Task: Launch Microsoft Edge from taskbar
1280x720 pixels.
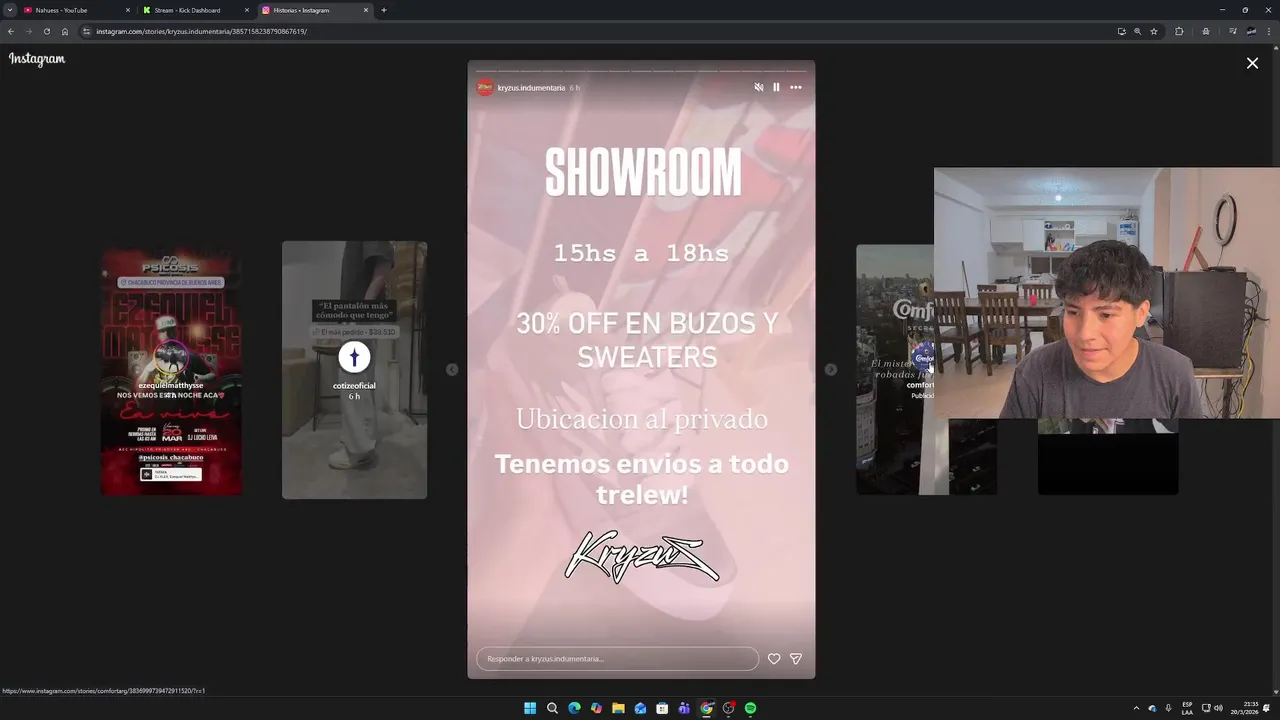Action: (x=574, y=708)
